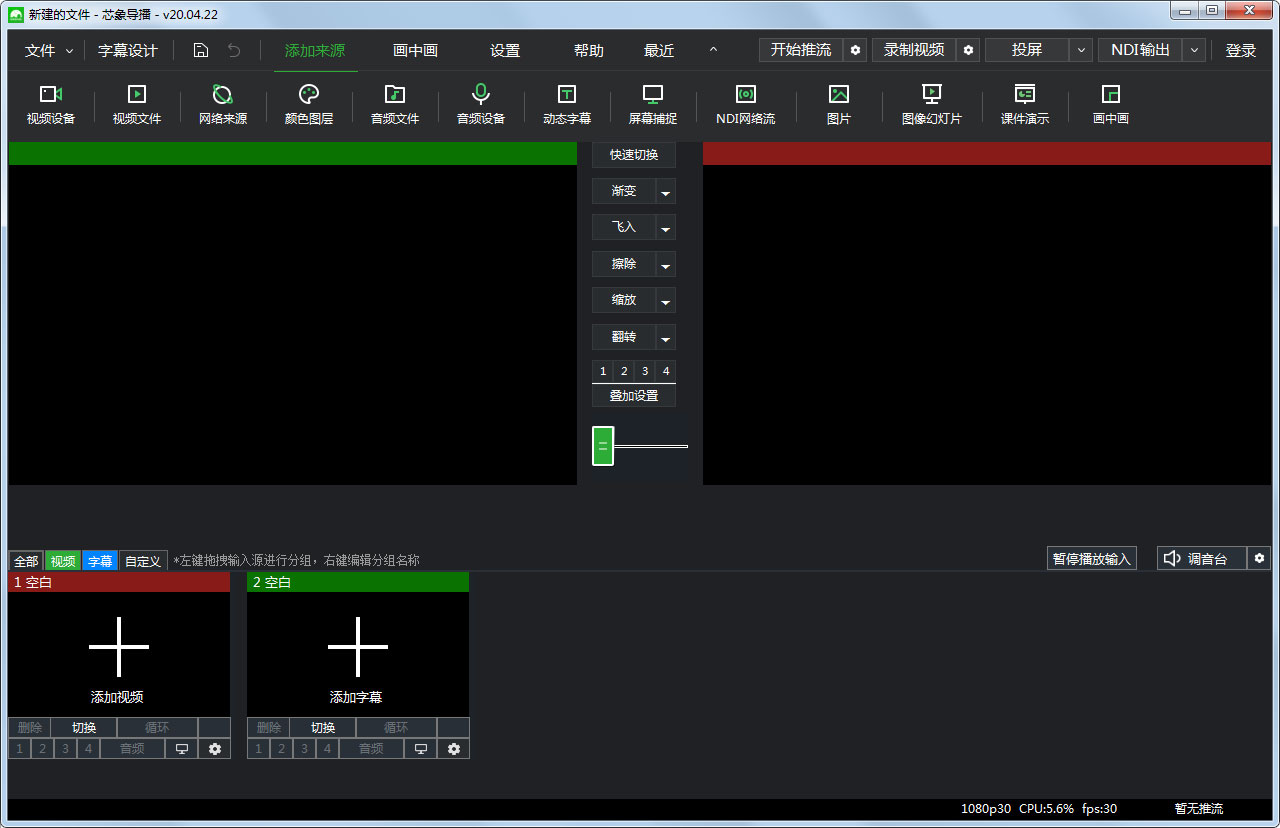Toggle the 字幕 group filter

click(100, 561)
